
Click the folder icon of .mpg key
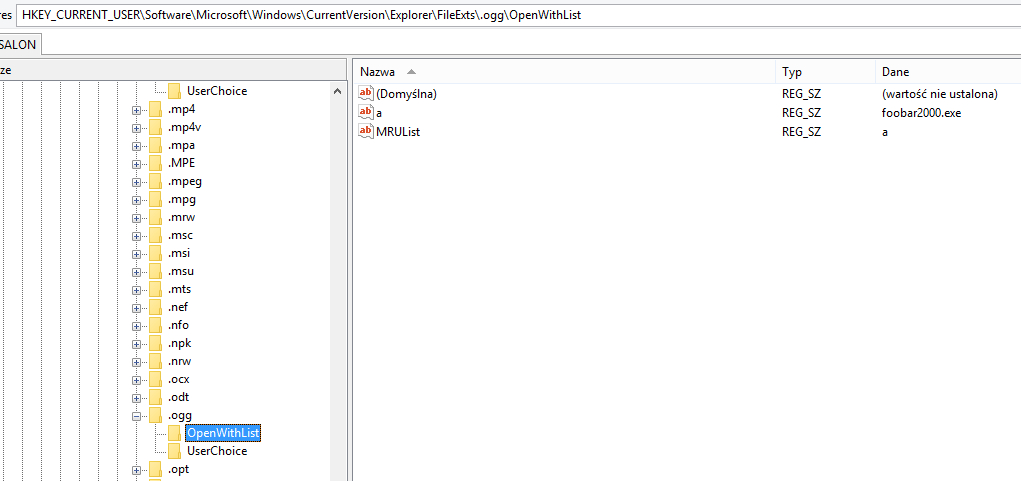tap(155, 199)
